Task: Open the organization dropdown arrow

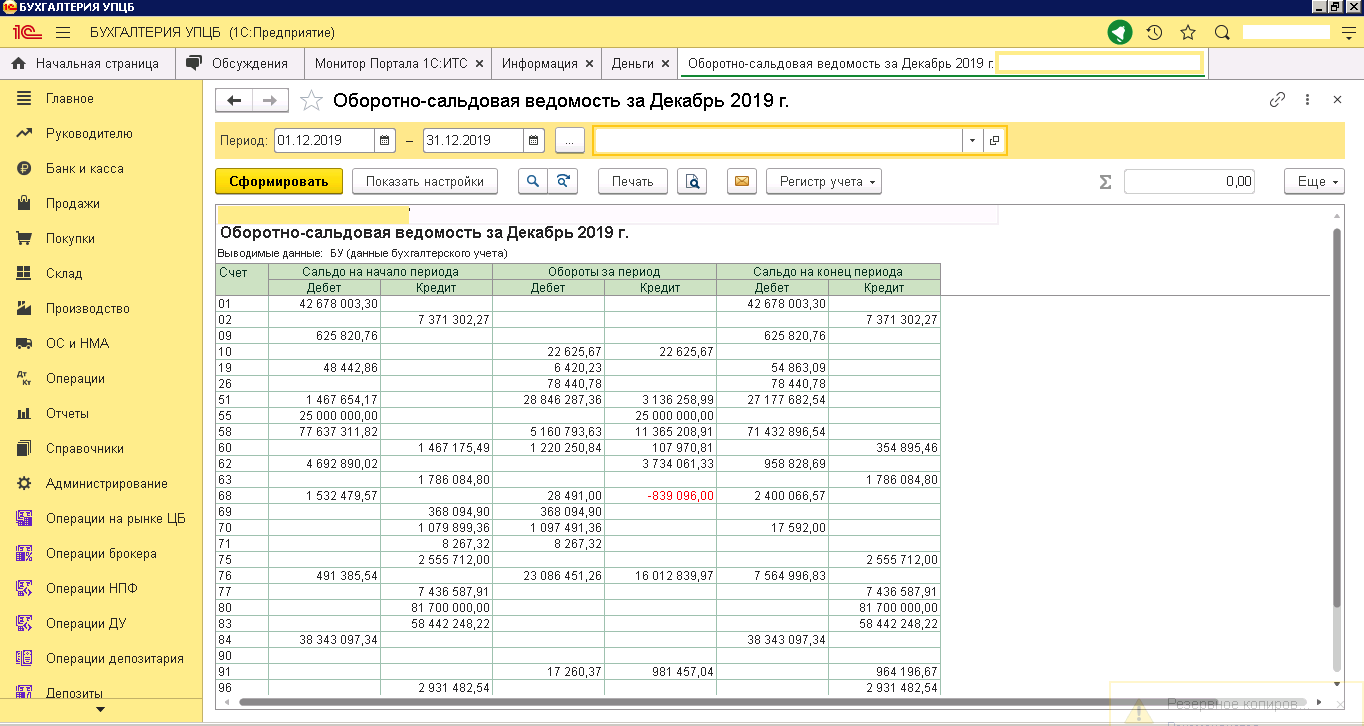Action: (x=973, y=141)
